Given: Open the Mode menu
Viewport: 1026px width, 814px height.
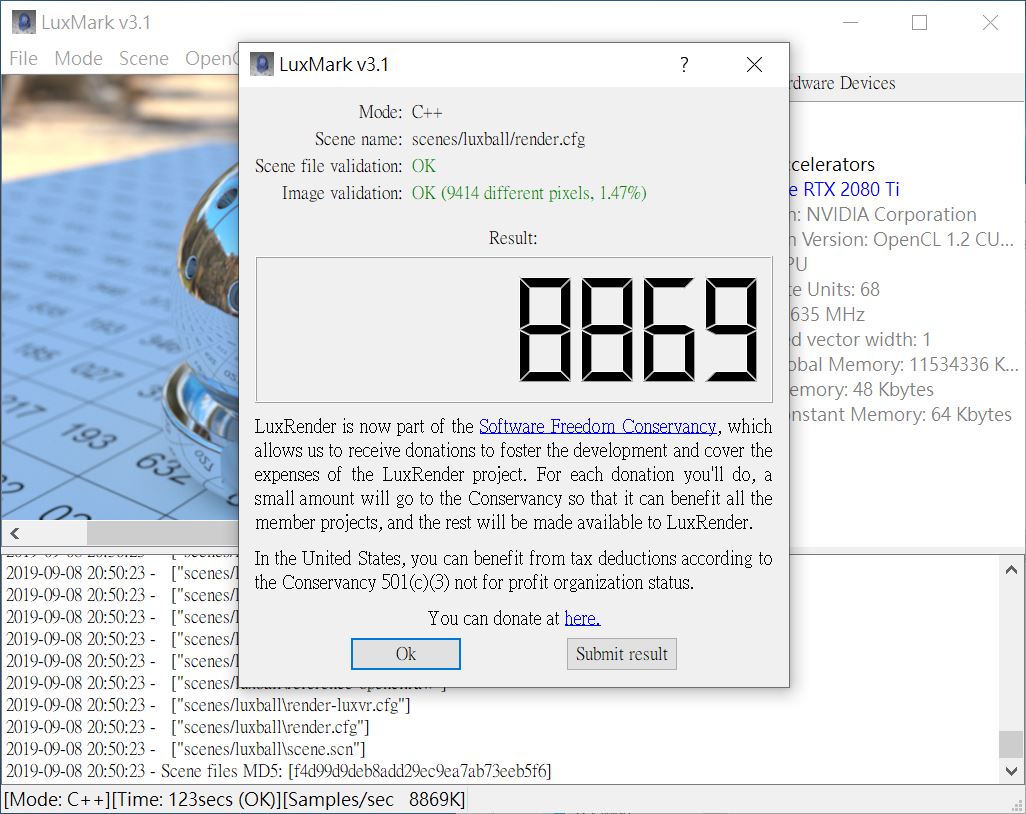Looking at the screenshot, I should pos(79,59).
